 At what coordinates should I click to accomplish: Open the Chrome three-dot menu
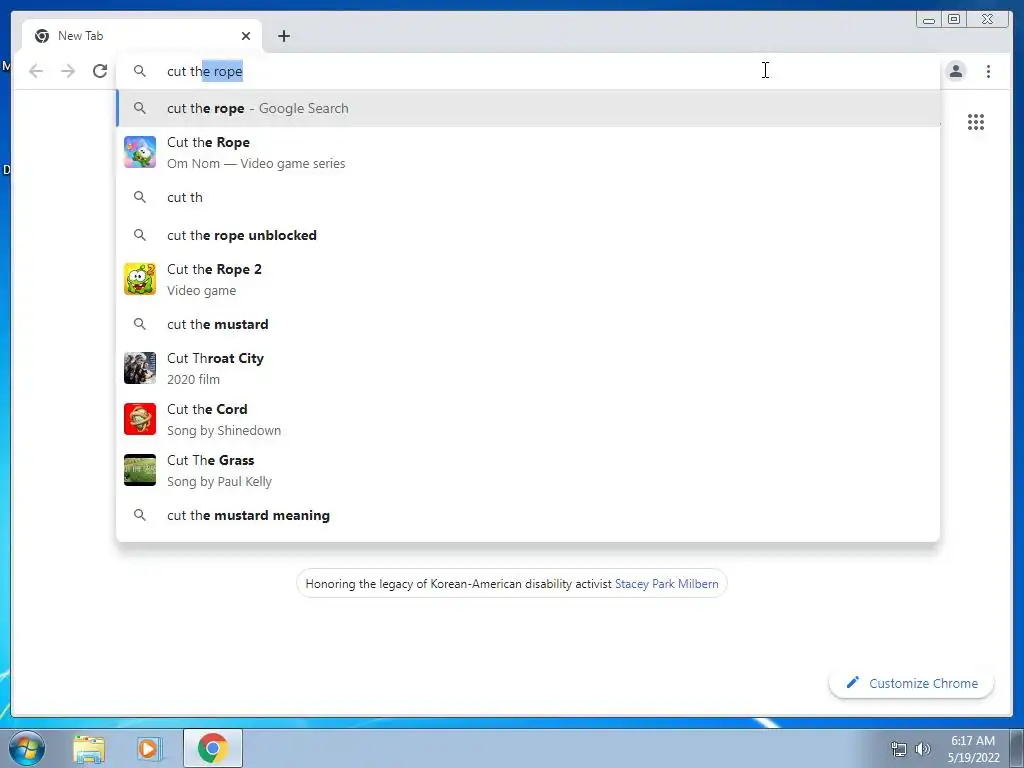pyautogui.click(x=988, y=71)
